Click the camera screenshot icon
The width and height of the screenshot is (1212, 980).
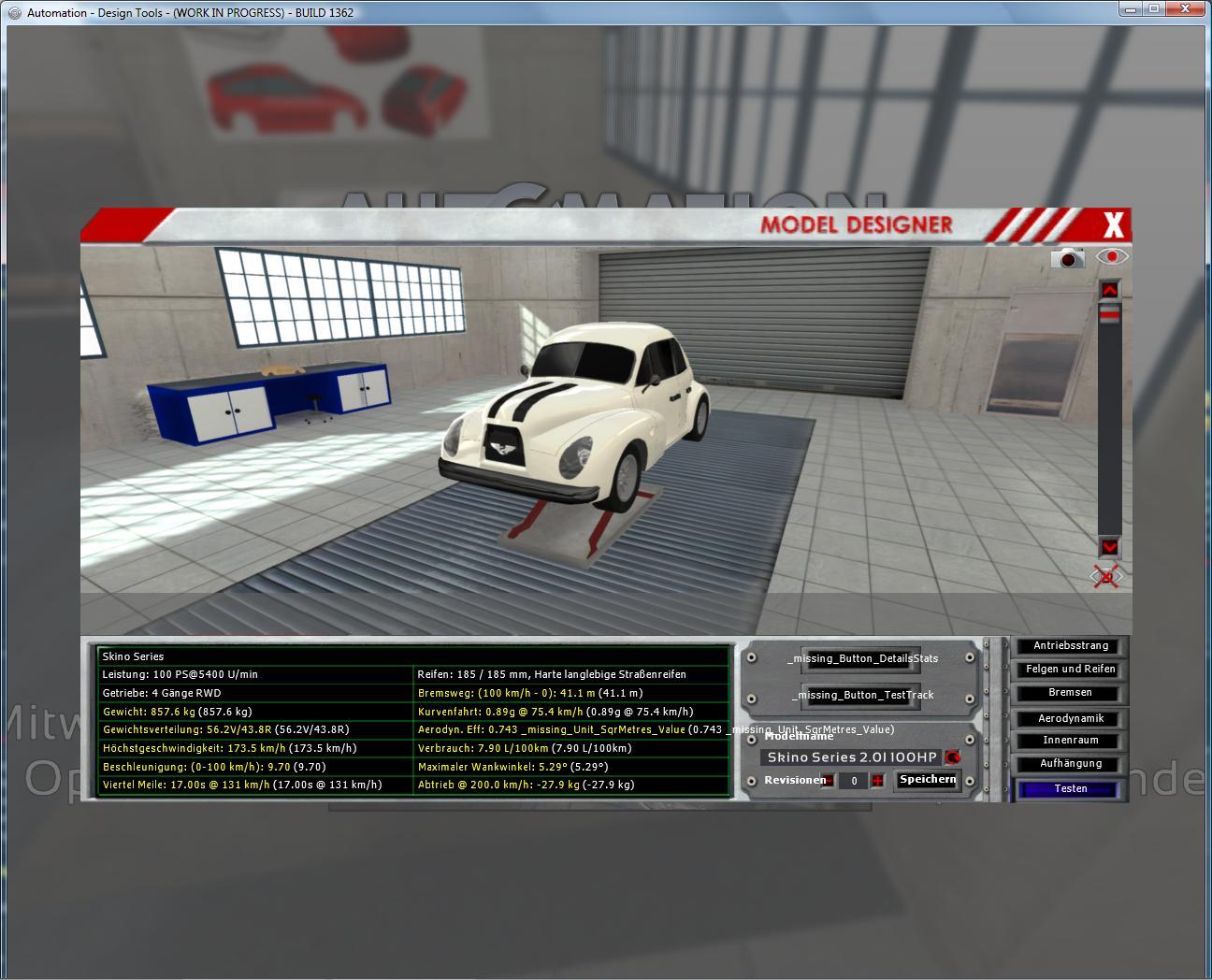click(1067, 257)
